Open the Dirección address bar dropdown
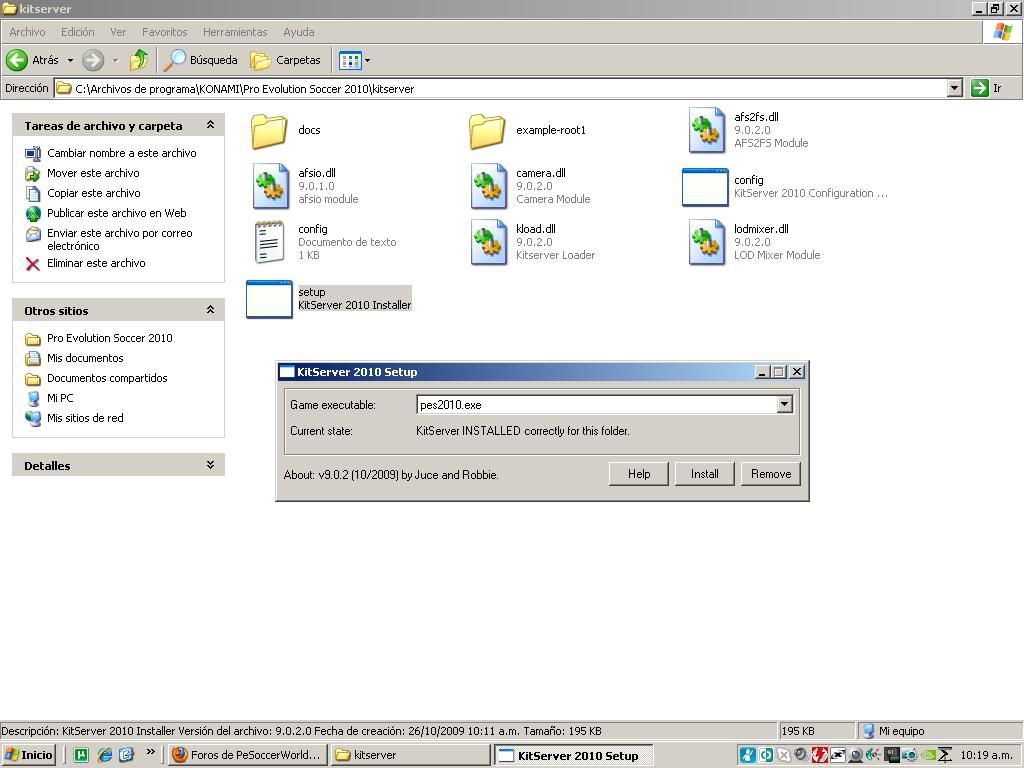 tap(954, 88)
